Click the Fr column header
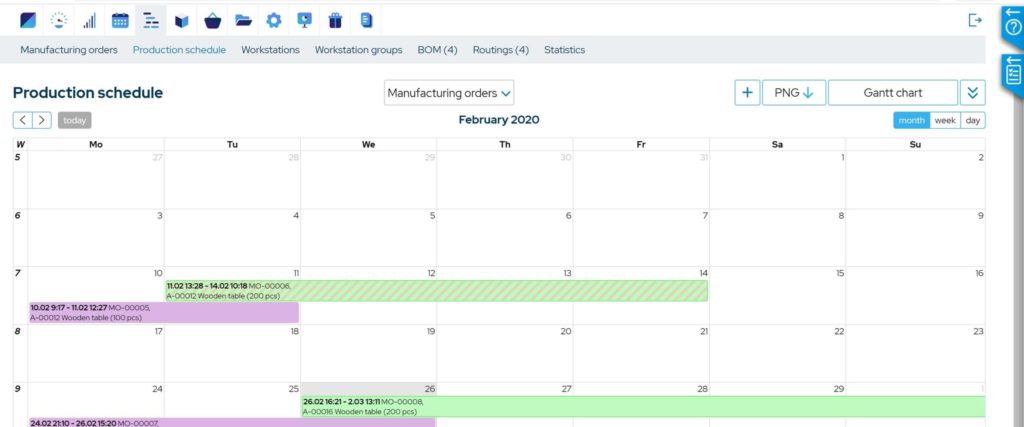 click(641, 144)
